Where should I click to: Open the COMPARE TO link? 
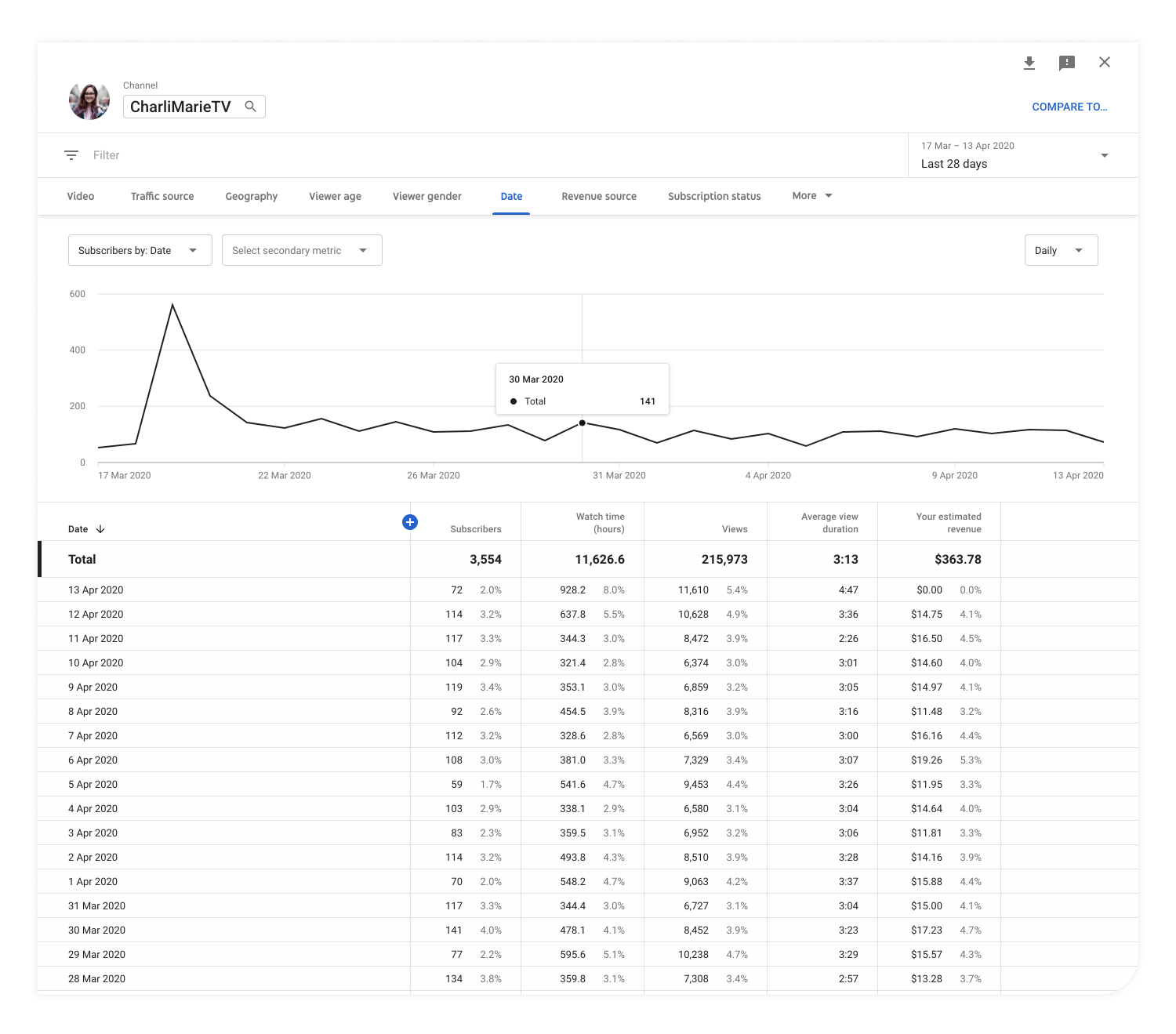[x=1069, y=107]
